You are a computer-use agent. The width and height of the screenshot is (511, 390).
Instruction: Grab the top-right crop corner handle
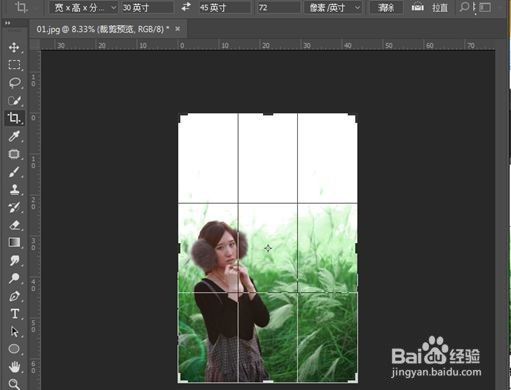[x=353, y=118]
